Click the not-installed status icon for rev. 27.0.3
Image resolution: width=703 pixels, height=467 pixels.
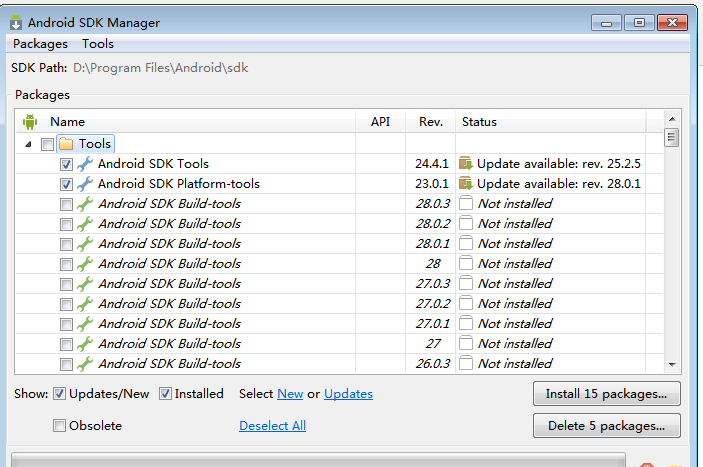[x=466, y=284]
